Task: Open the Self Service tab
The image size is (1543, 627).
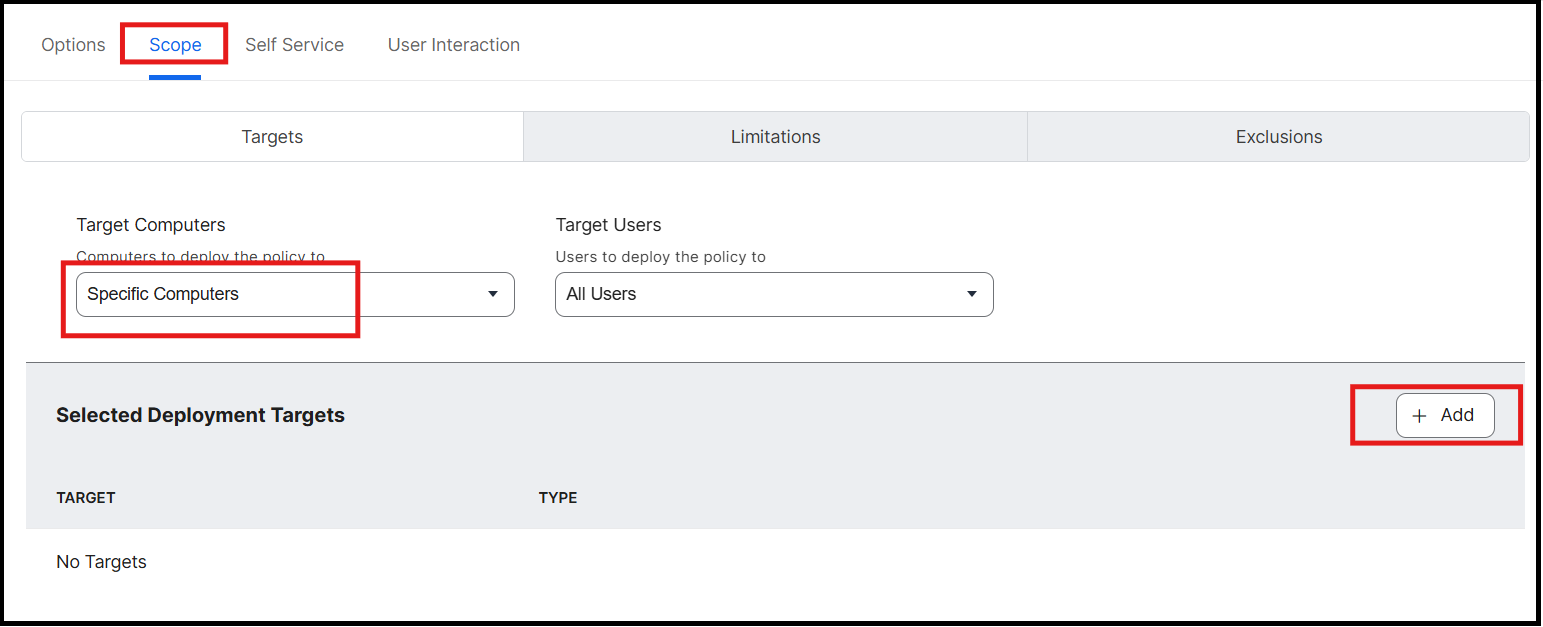Action: pos(294,45)
